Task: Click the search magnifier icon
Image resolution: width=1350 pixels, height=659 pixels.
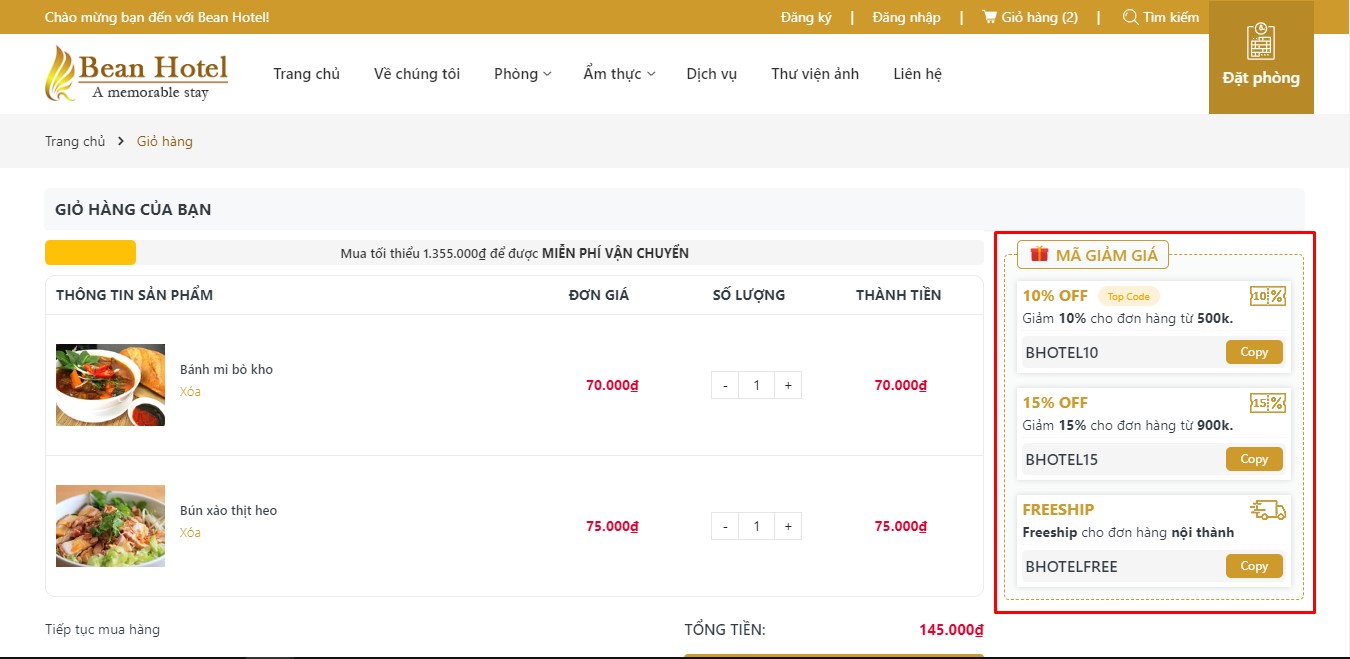Action: tap(1131, 17)
